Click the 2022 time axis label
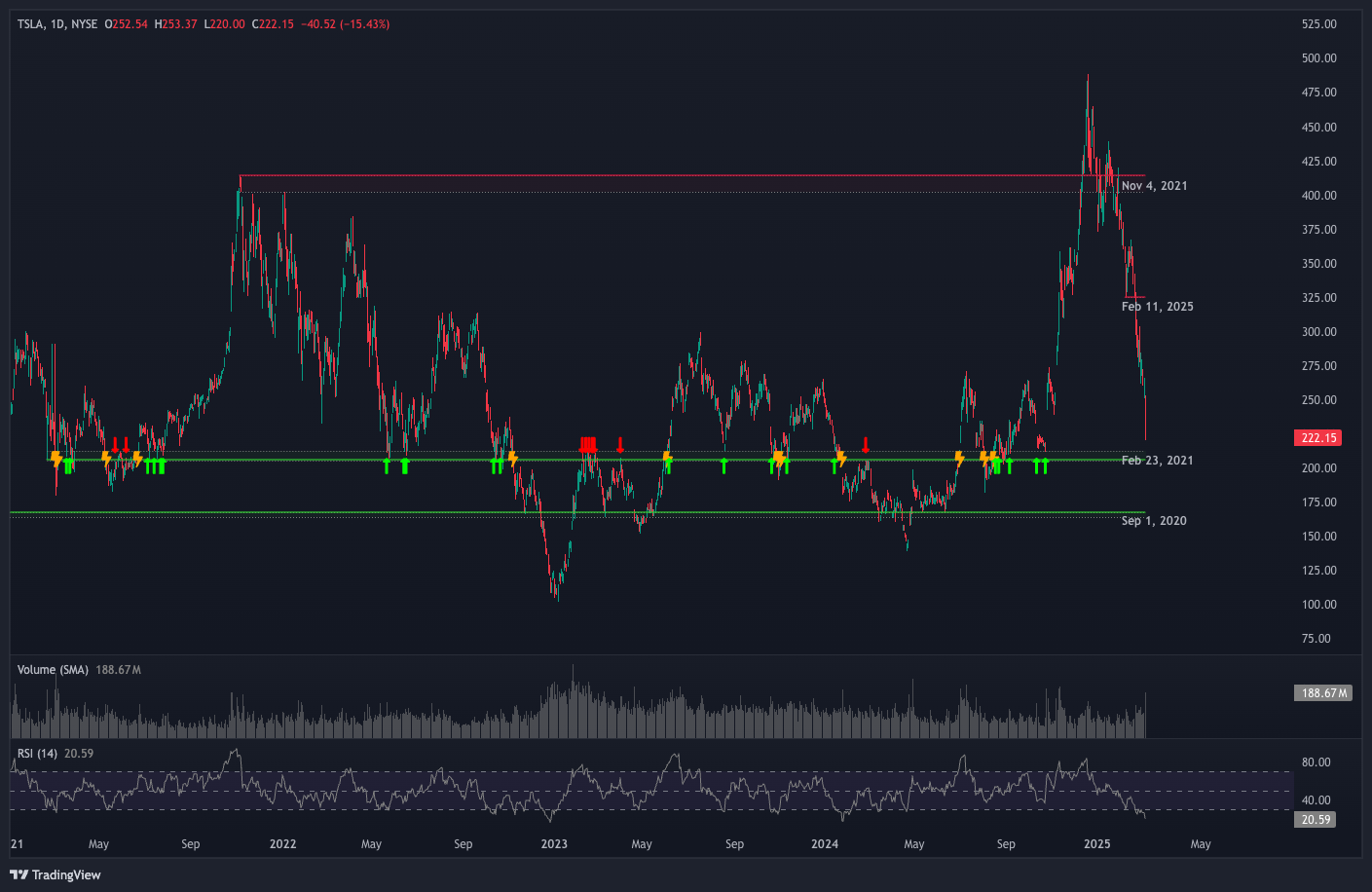 [x=283, y=844]
